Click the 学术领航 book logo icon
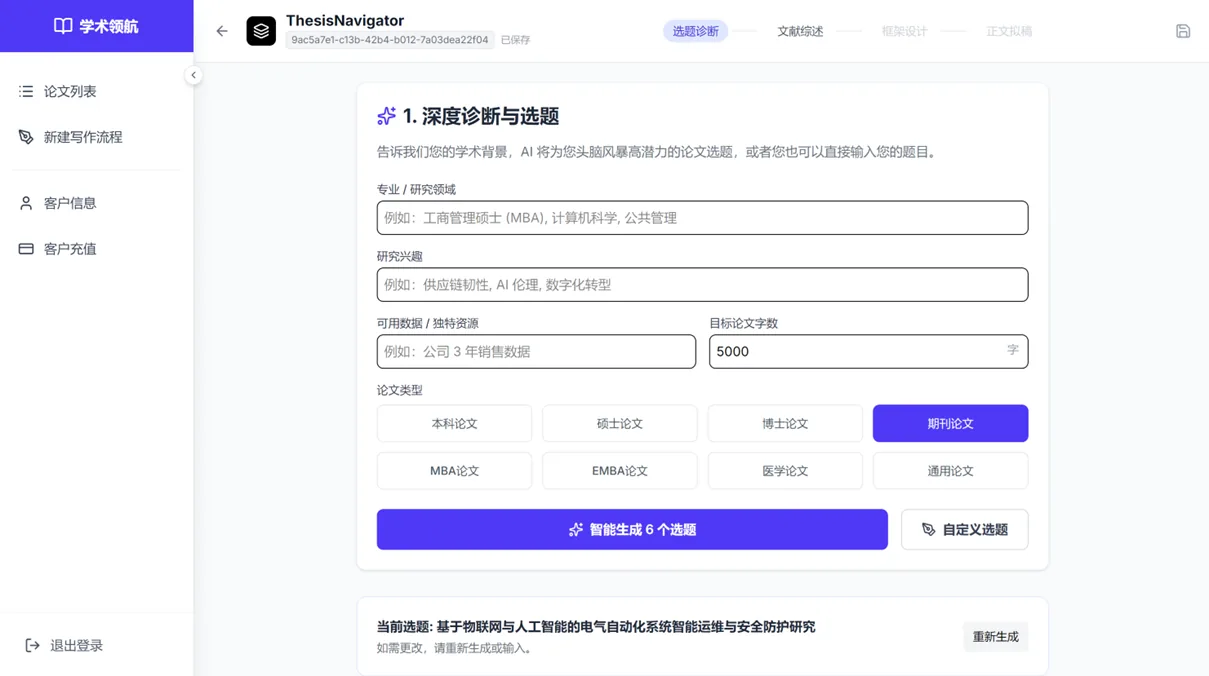 [x=63, y=26]
